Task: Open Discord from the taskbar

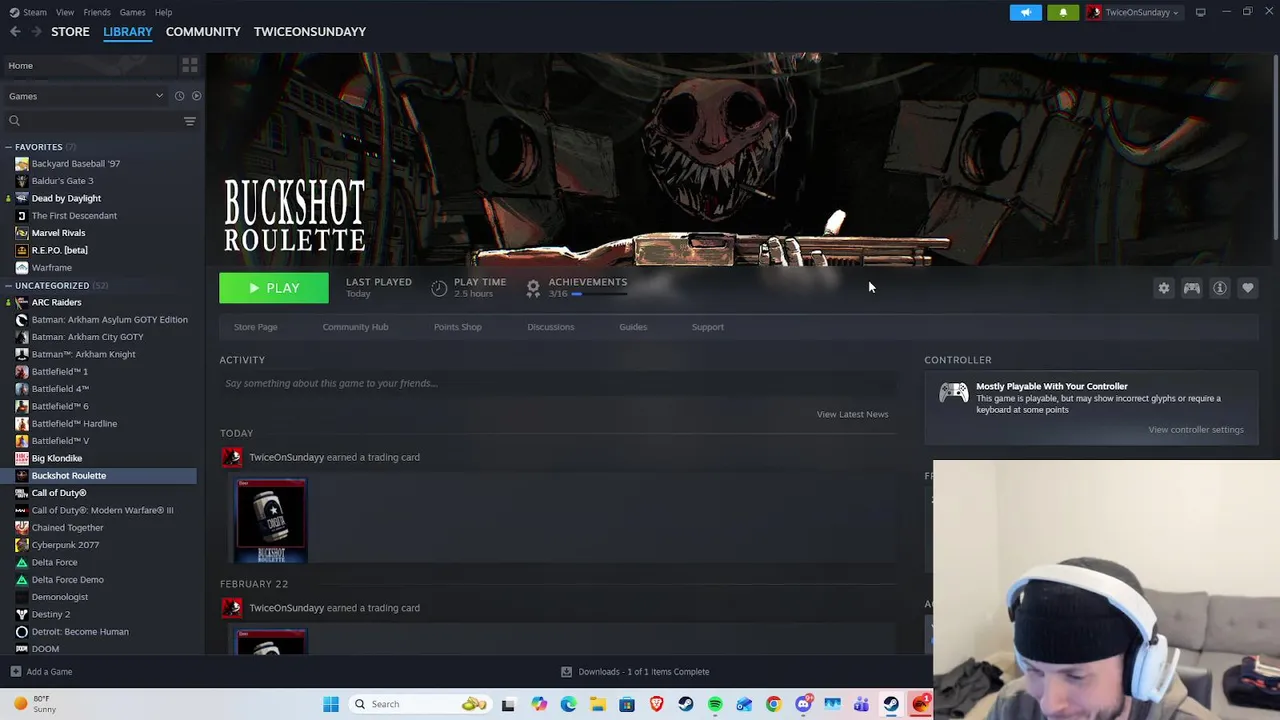Action: click(803, 704)
